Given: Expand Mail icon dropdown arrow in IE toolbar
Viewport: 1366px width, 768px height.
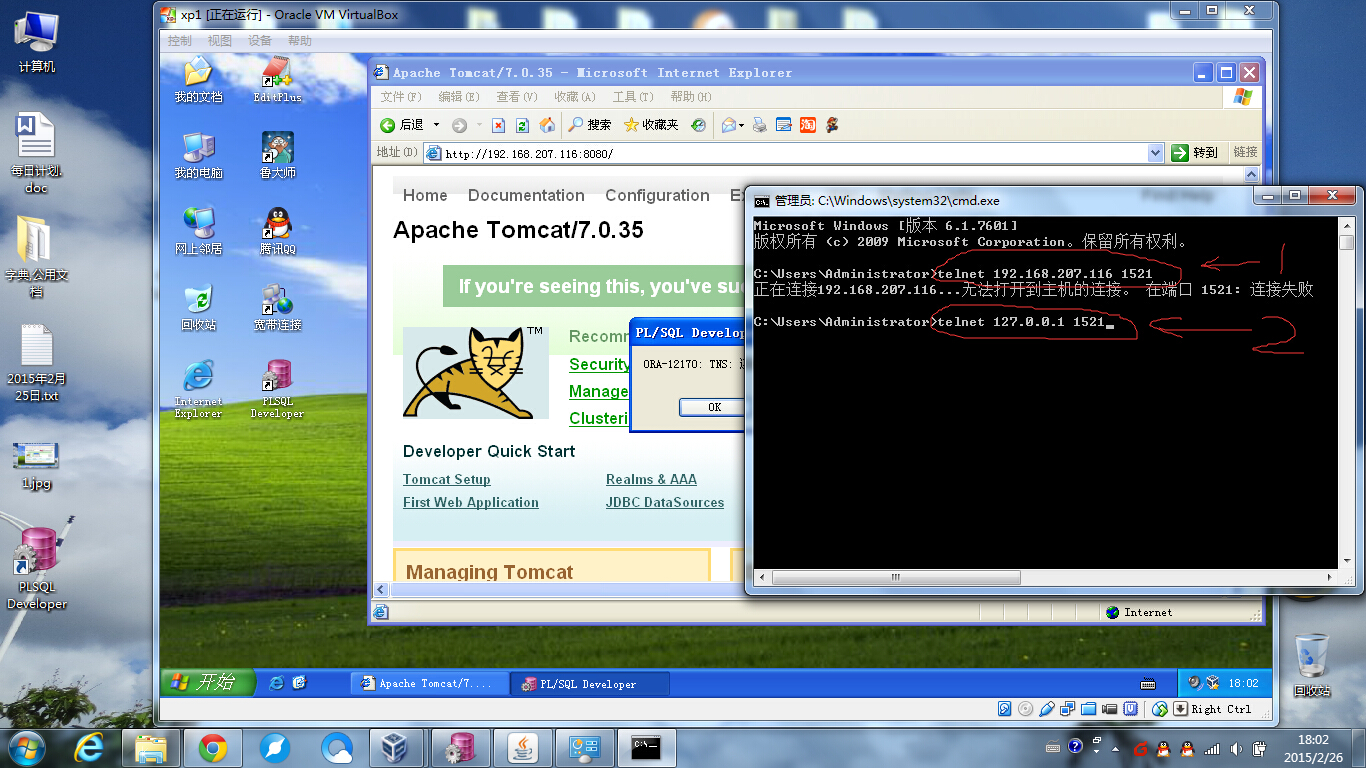Looking at the screenshot, I should coord(741,125).
